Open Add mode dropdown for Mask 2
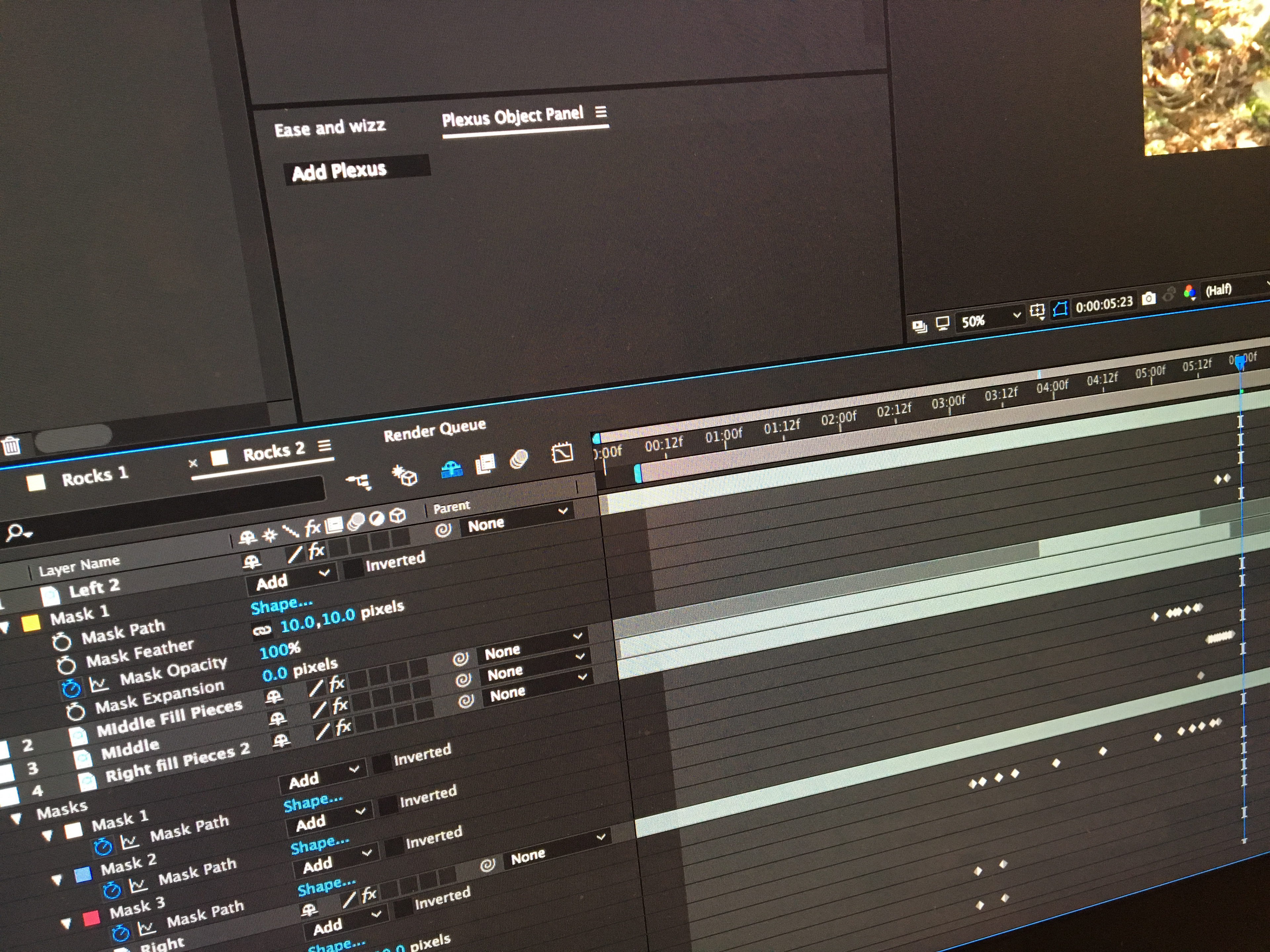The height and width of the screenshot is (952, 1270). 331,819
